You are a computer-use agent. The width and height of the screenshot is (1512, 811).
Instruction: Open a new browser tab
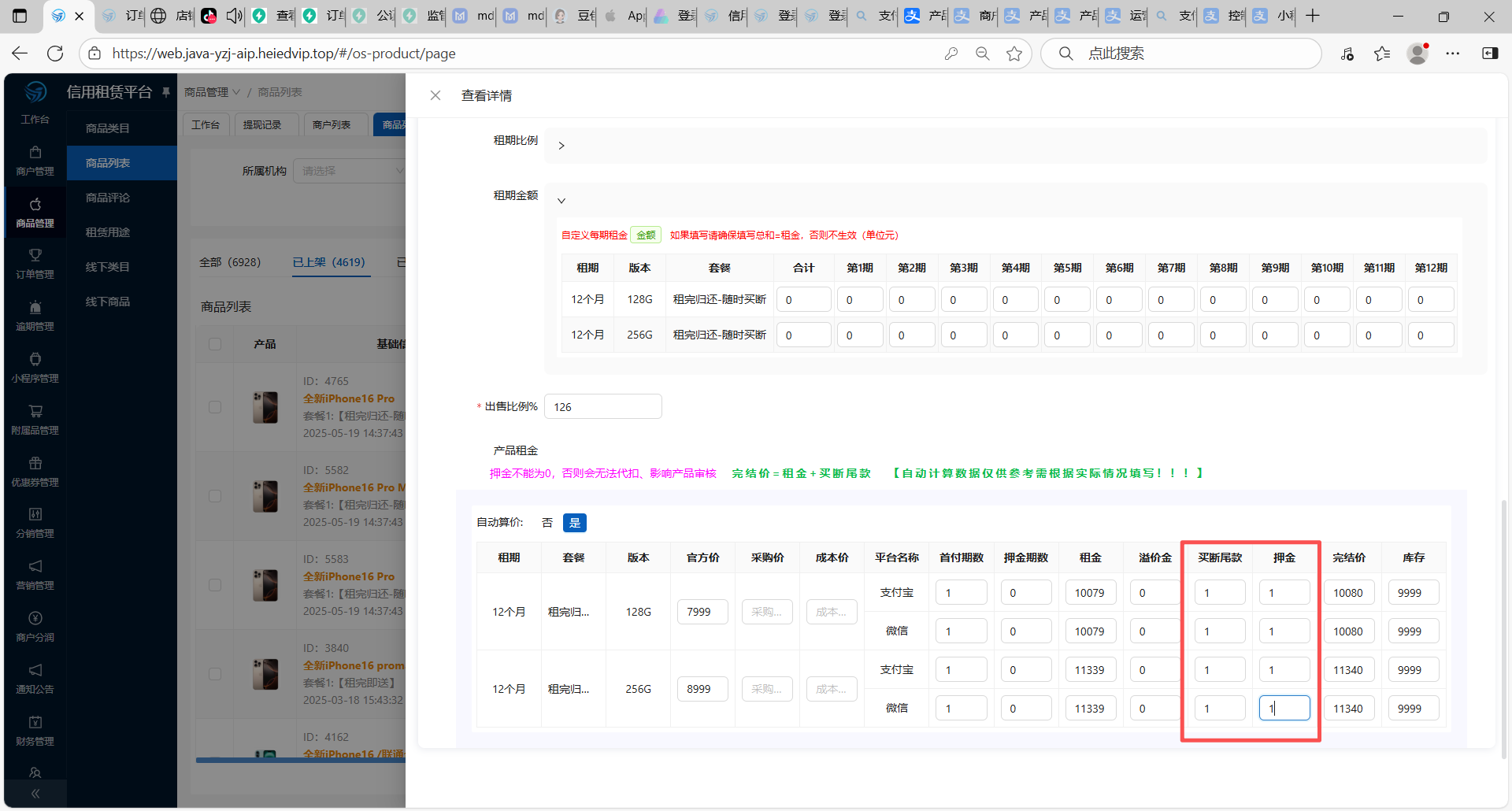pyautogui.click(x=1312, y=16)
